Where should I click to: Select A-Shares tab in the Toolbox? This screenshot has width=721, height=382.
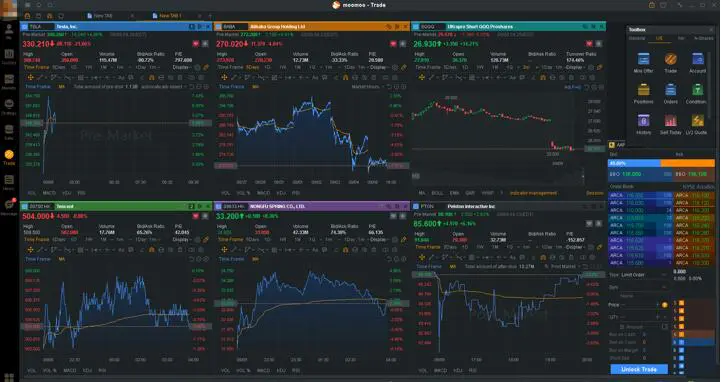tap(703, 39)
